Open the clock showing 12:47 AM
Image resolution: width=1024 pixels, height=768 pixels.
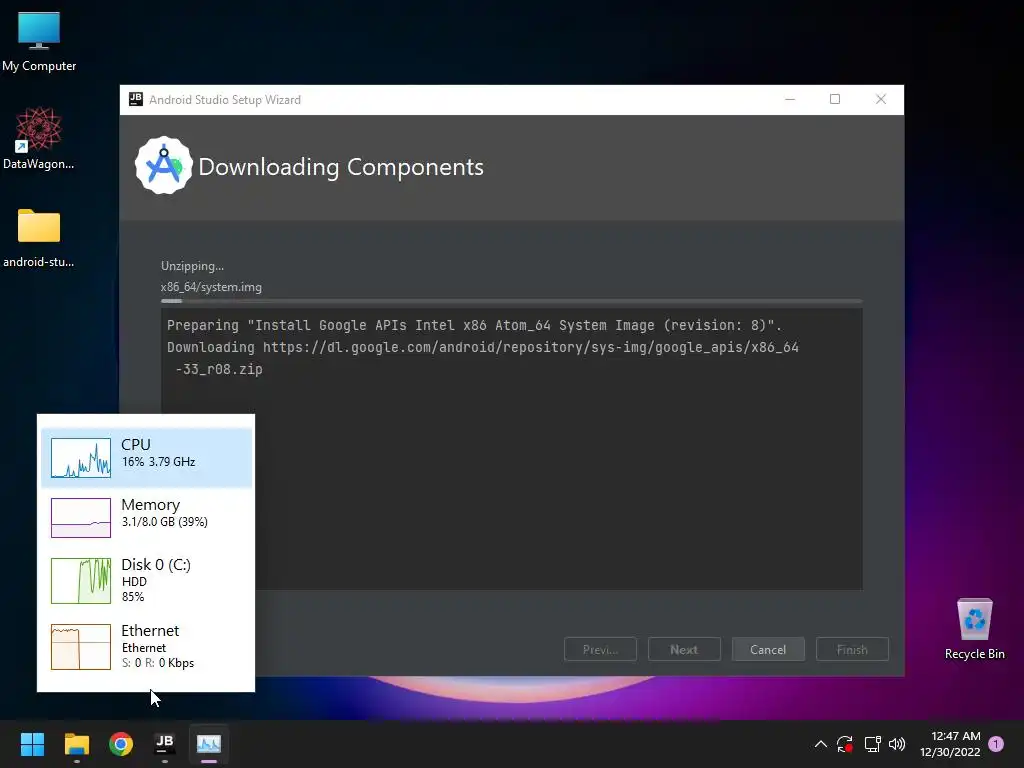[955, 736]
